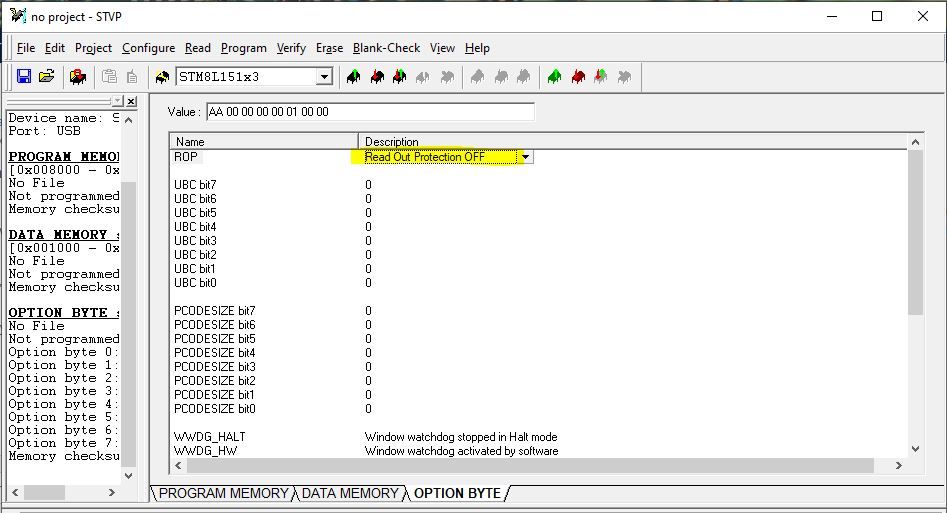Click the 0 value of UBC bit4

(x=368, y=227)
